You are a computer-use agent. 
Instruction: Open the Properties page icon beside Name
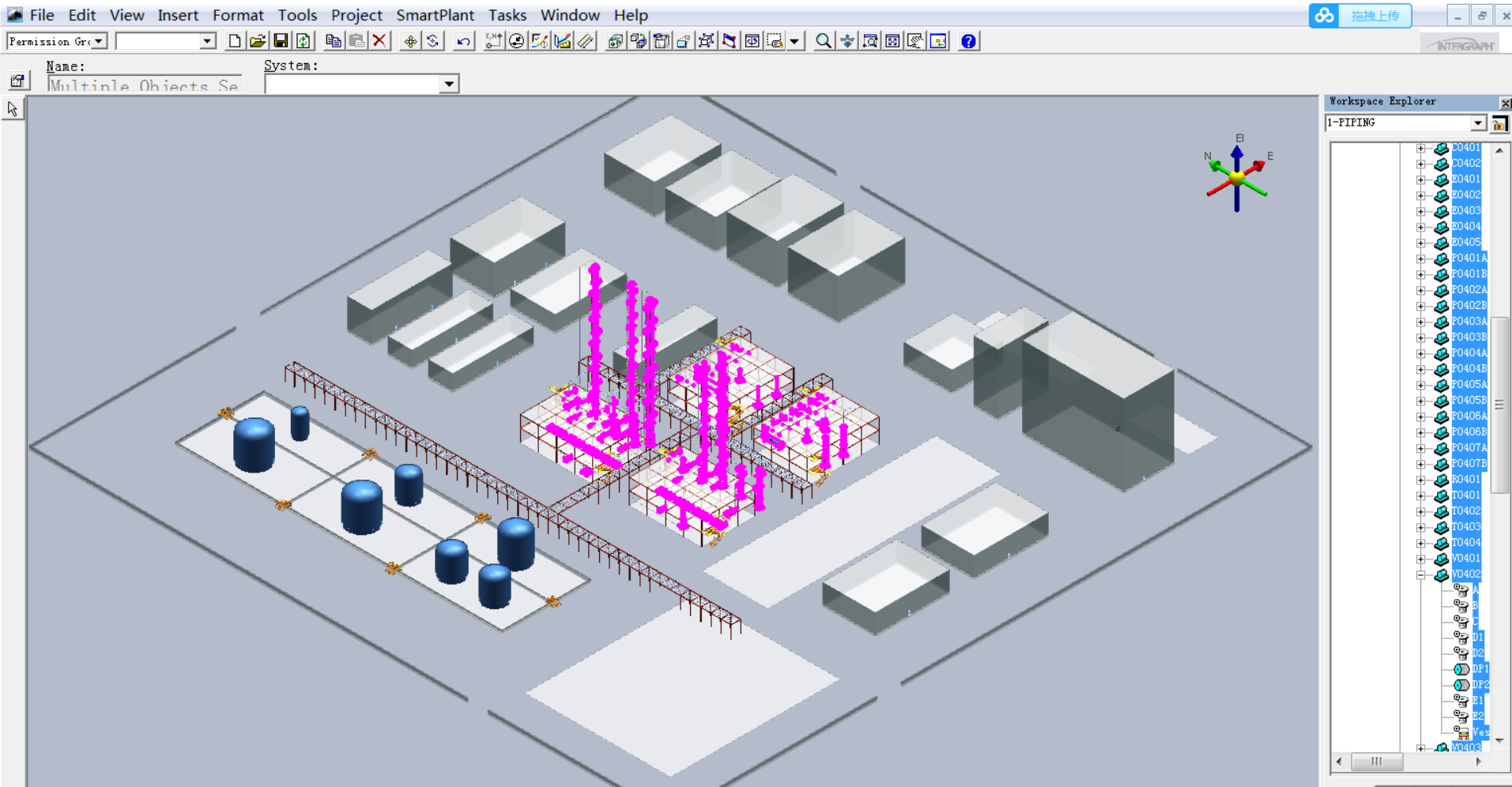click(18, 81)
